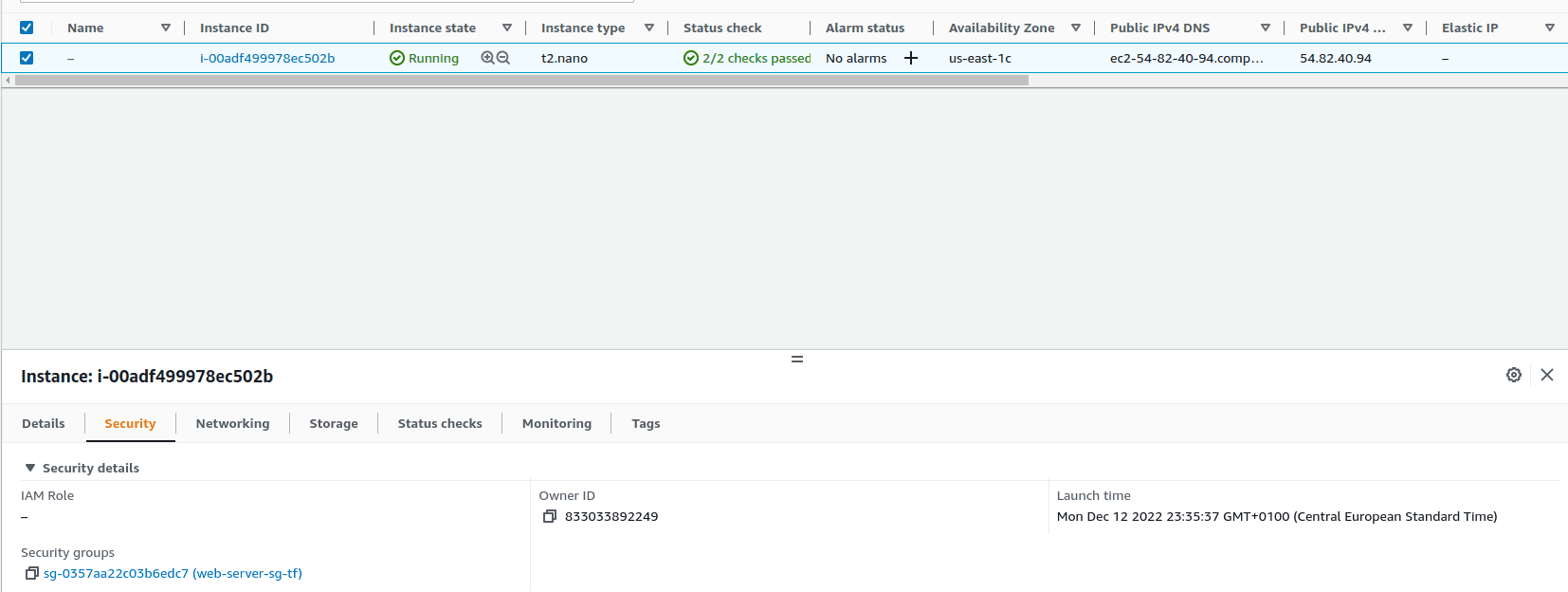Screen dimensions: 1568x592
Task: Select the ec2-54-82-40-94 DNS cell
Action: [1187, 58]
